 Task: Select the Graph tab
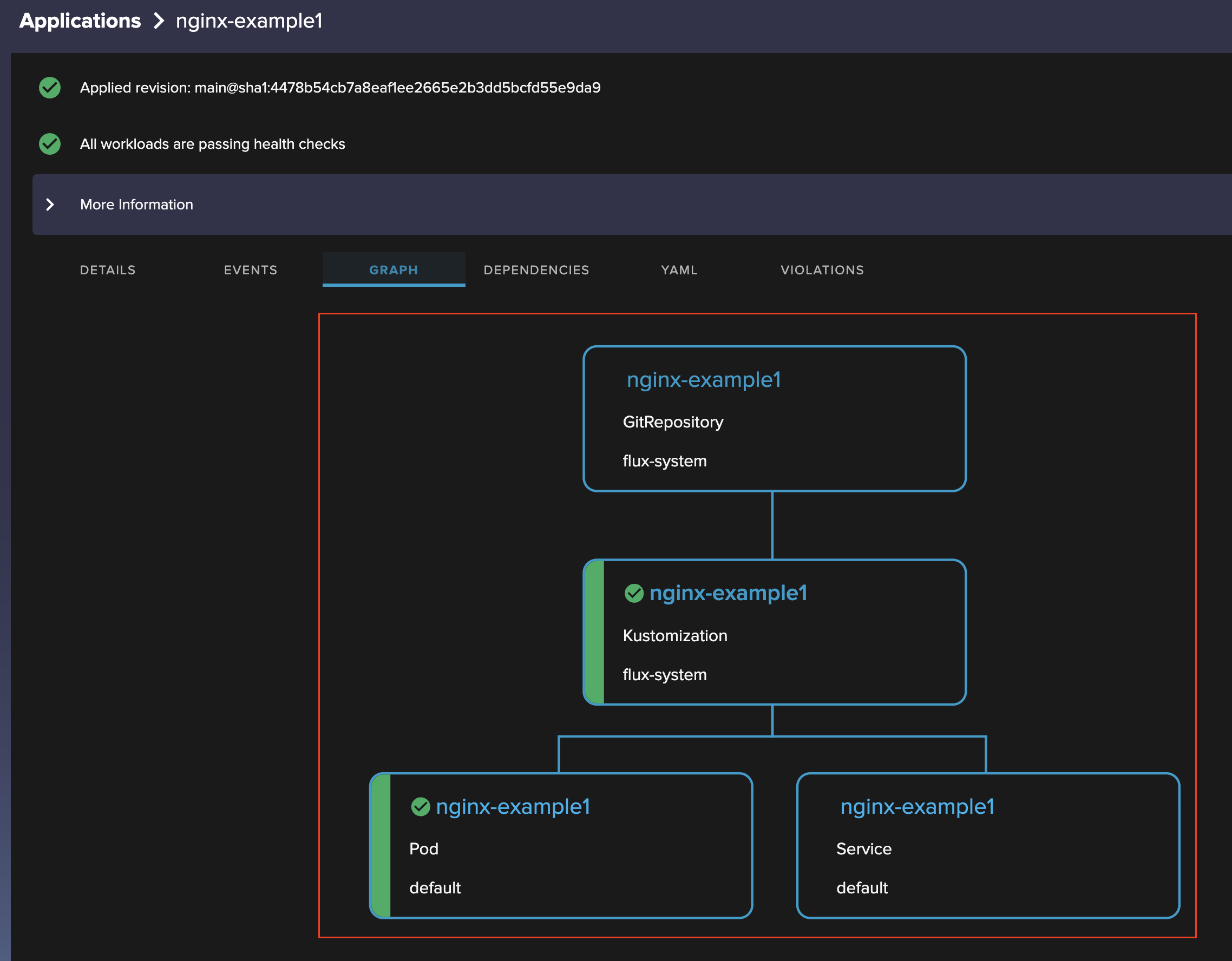[393, 270]
